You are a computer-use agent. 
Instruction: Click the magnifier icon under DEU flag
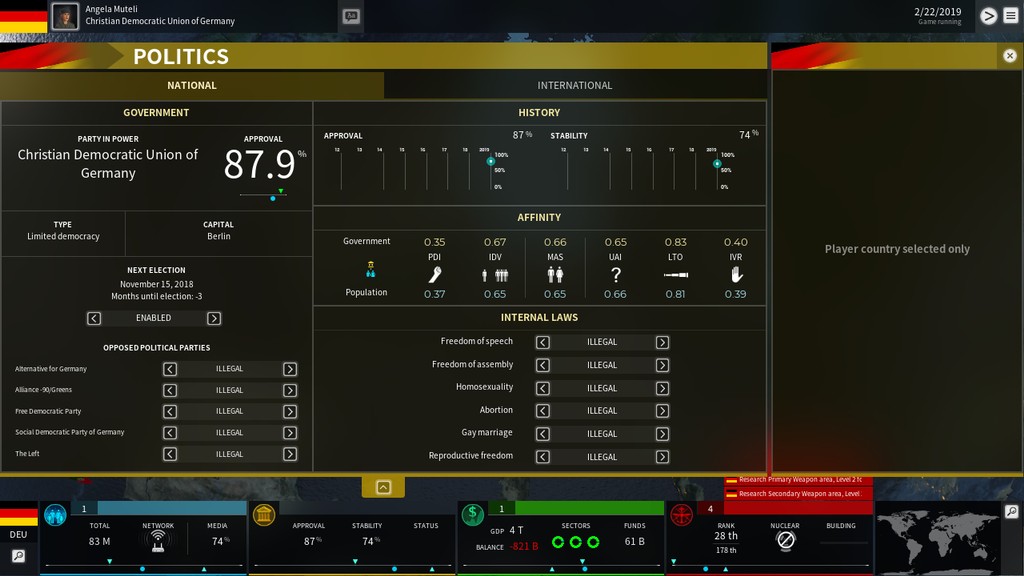tap(18, 556)
